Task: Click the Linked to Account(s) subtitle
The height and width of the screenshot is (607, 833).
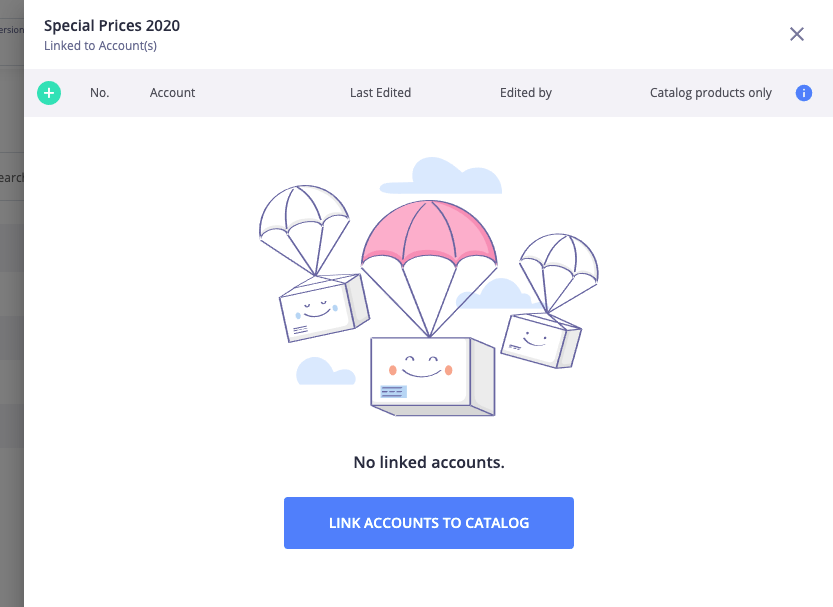Action: pyautogui.click(x=100, y=46)
